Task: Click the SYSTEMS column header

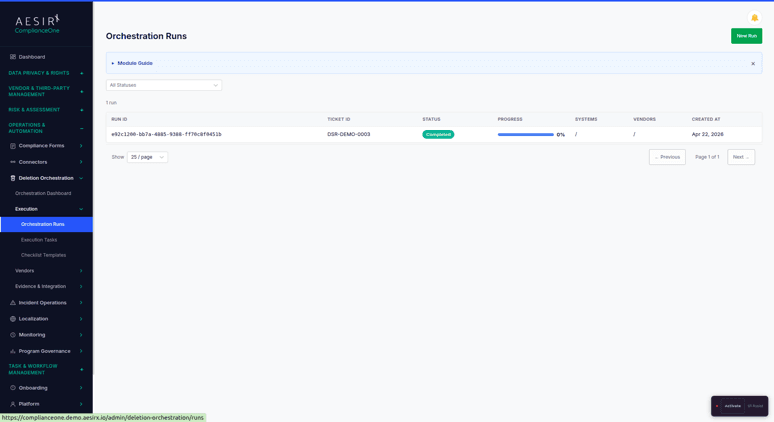Action: click(x=586, y=119)
